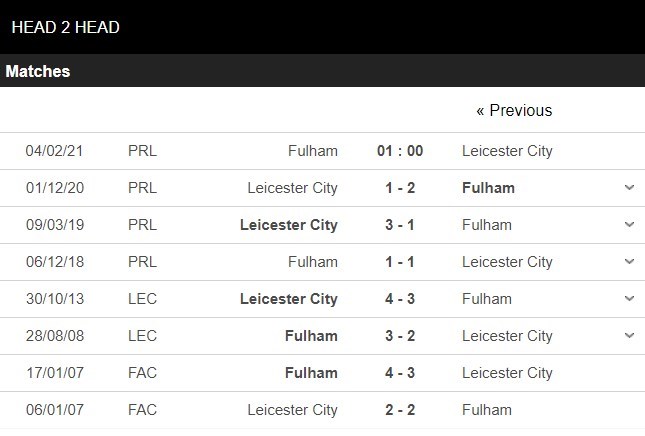Expand the 28/08/08 match details chevron
The image size is (645, 436).
(629, 336)
